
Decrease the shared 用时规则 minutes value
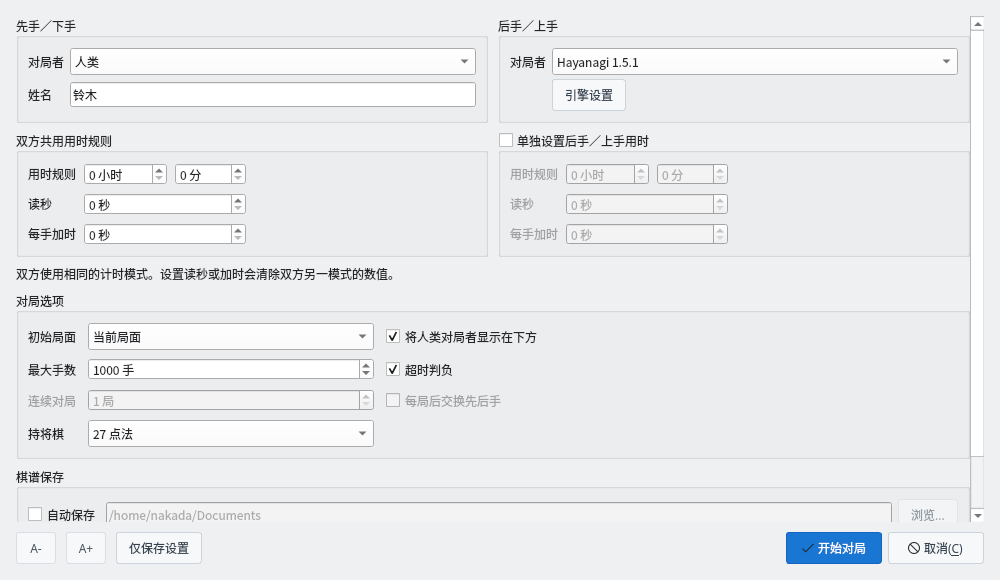pyautogui.click(x=238, y=179)
